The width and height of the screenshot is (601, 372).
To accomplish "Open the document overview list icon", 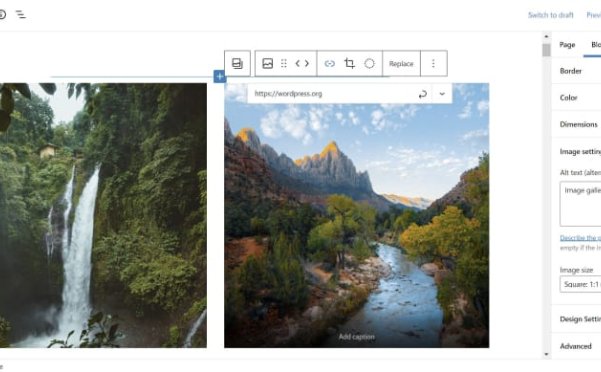I will [x=21, y=15].
